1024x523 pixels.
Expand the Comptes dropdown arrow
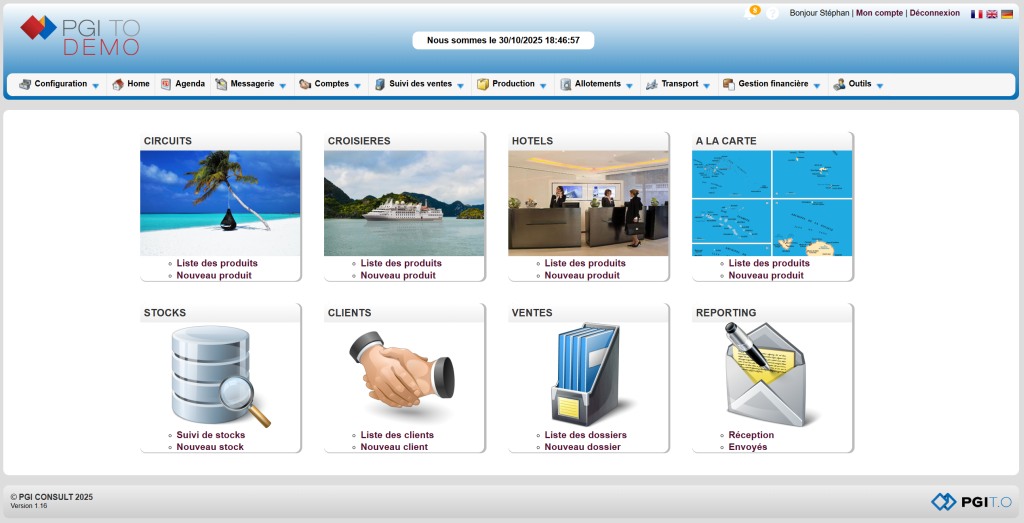pos(357,86)
